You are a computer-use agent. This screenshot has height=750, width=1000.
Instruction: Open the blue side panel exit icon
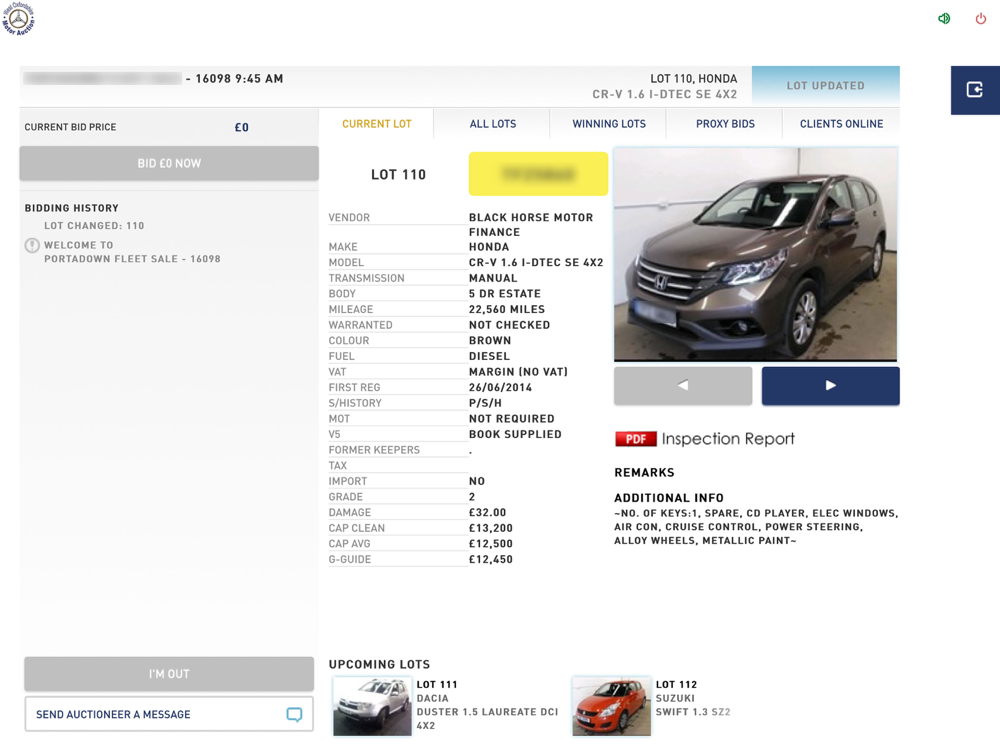pos(974,90)
